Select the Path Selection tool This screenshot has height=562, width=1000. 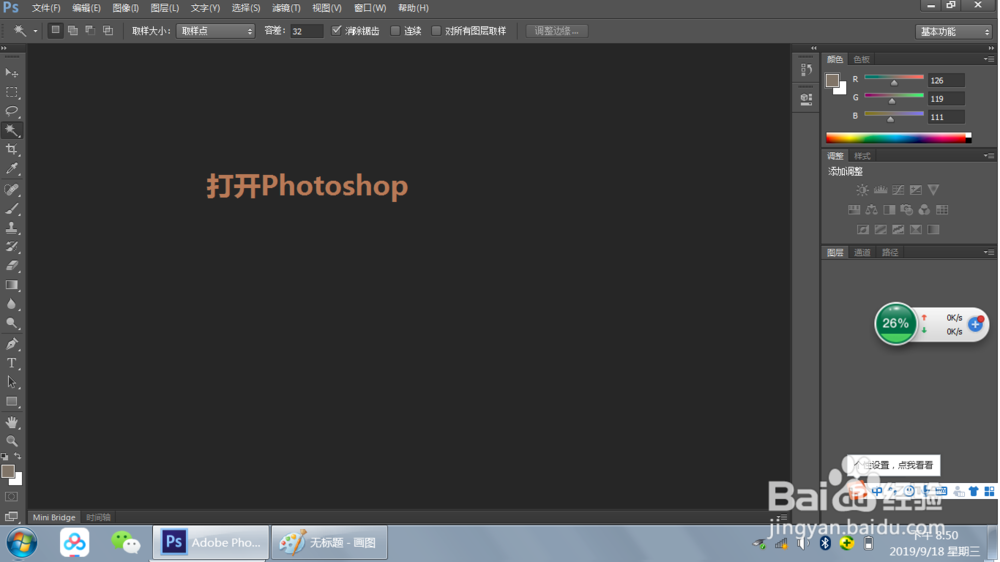click(x=11, y=382)
